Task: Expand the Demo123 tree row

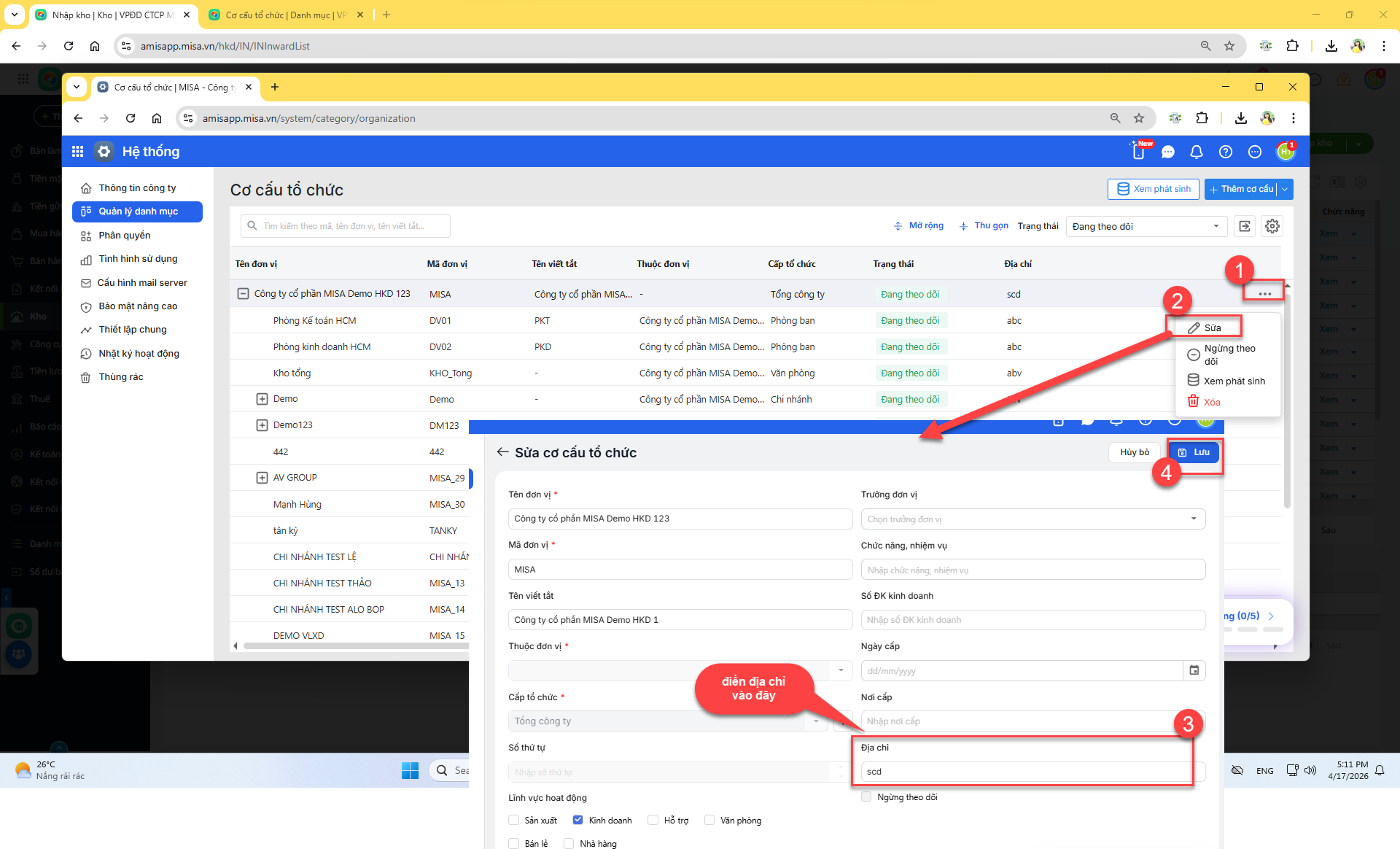Action: click(x=262, y=425)
